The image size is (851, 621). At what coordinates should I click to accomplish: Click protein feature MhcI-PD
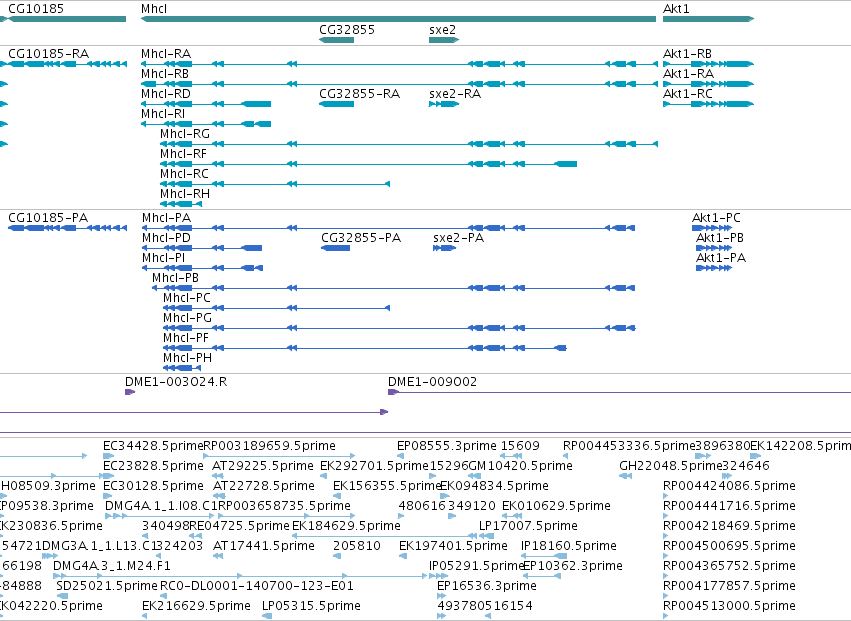202,248
